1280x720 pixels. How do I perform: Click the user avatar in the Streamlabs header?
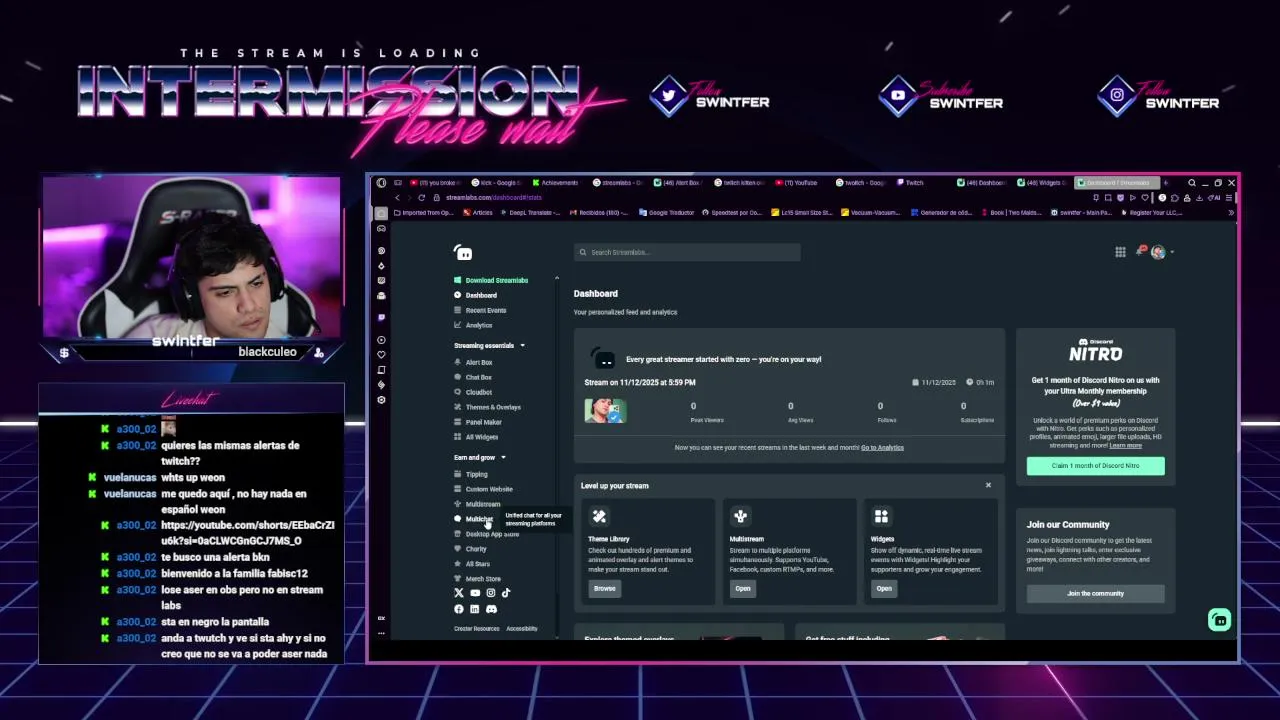click(x=1158, y=252)
